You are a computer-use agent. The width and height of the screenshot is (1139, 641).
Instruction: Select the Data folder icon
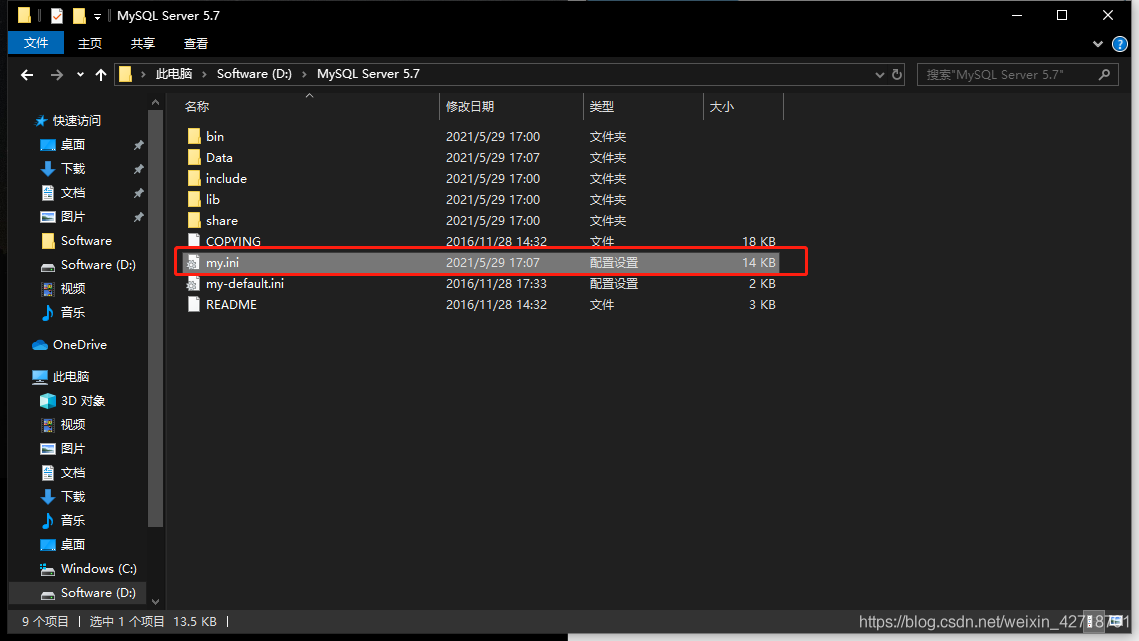pos(194,157)
